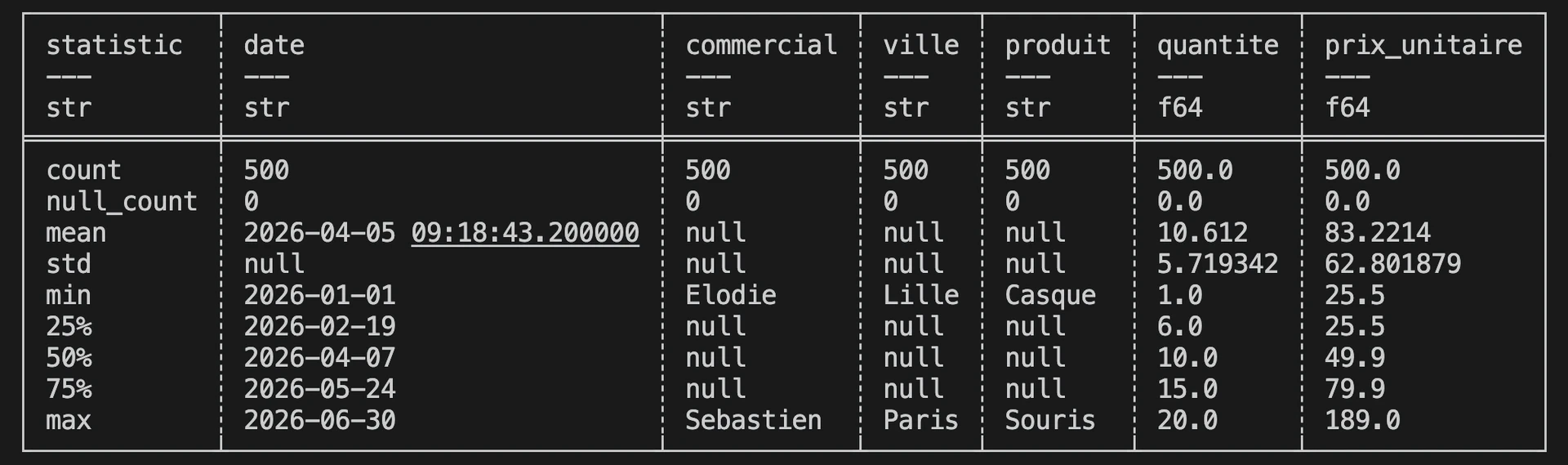This screenshot has height=465, width=1568.
Task: Click the Casque product cell
Action: click(x=1050, y=295)
